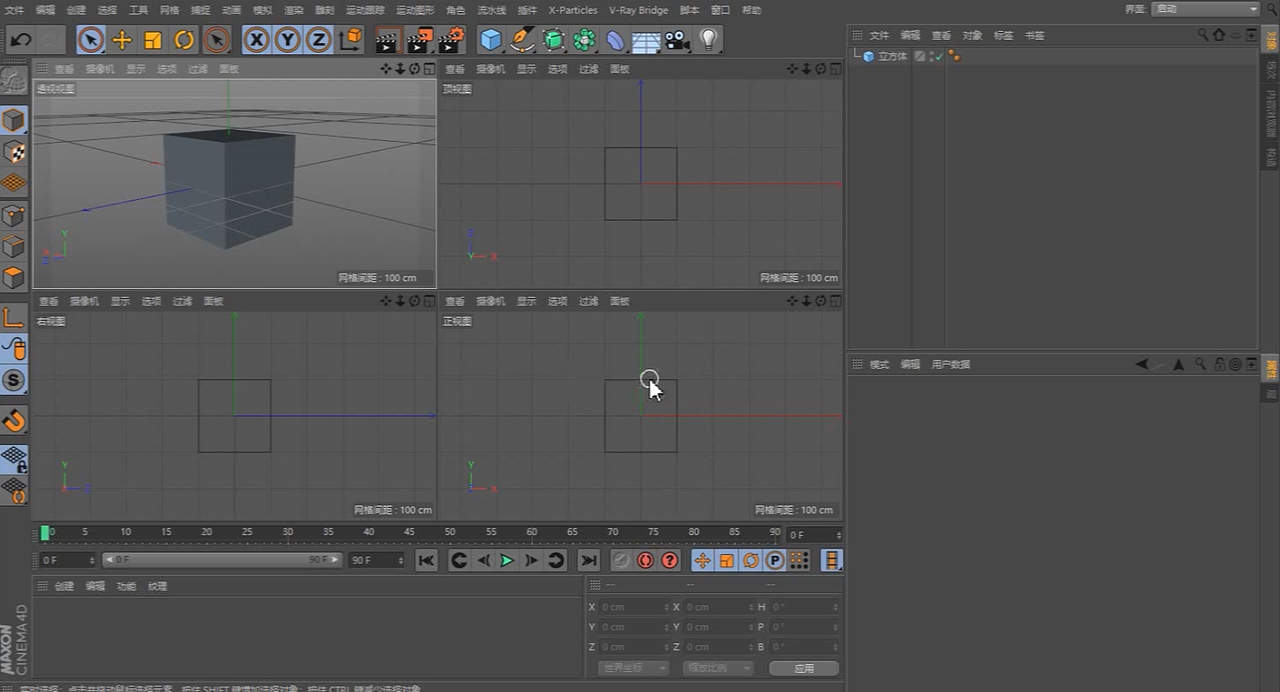Maximize the perspective viewport toggle icon

point(429,69)
